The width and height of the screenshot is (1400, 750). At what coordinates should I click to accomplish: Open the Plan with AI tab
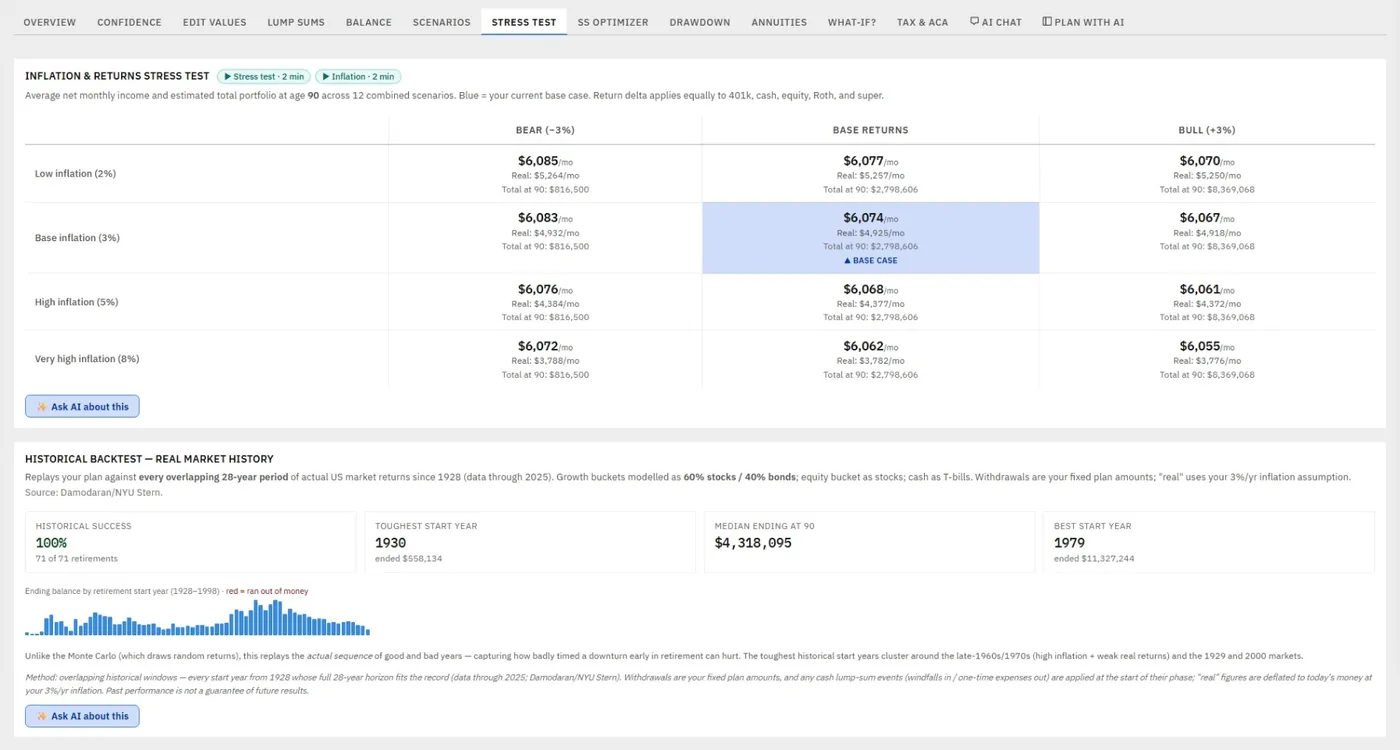pos(1083,22)
